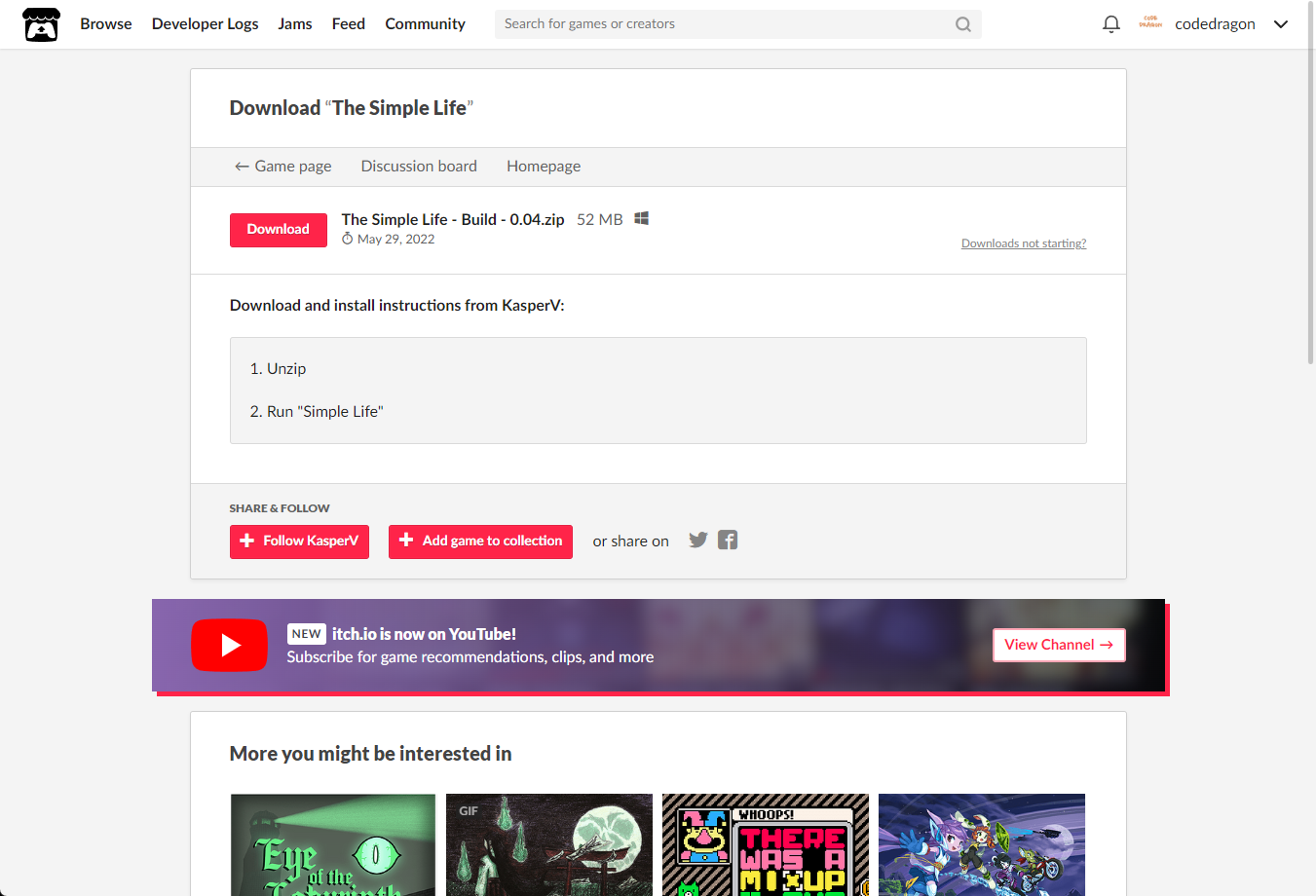The image size is (1316, 896).
Task: Click the clock icon beside the date
Action: [347, 239]
